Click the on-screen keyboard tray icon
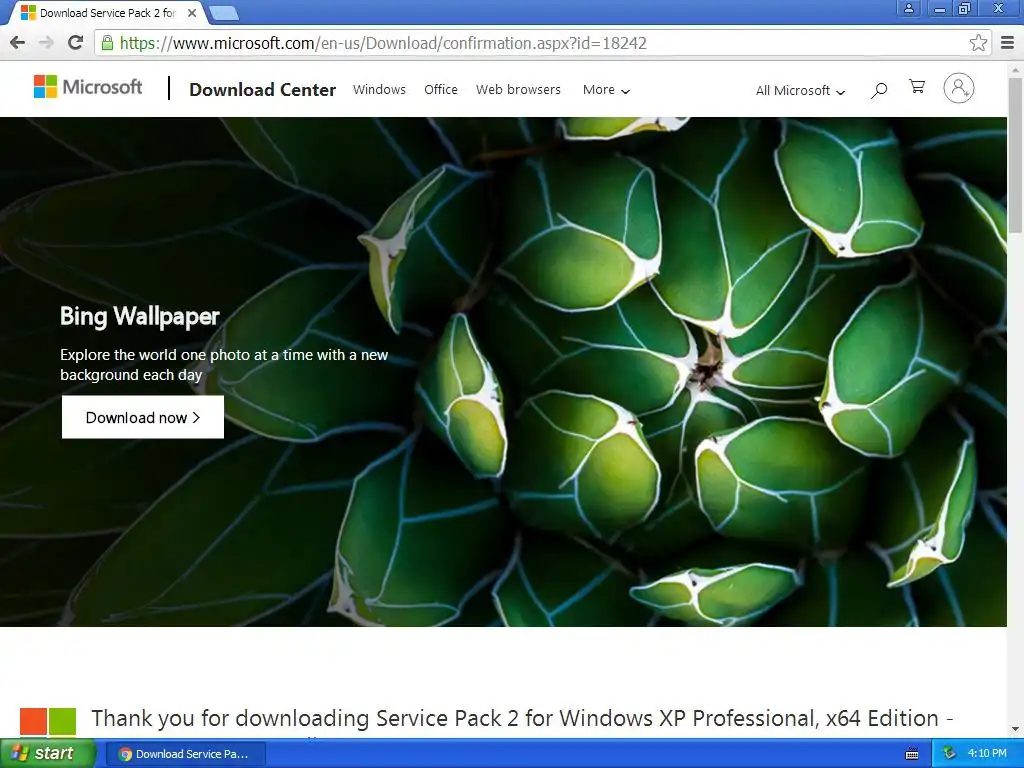 (912, 754)
